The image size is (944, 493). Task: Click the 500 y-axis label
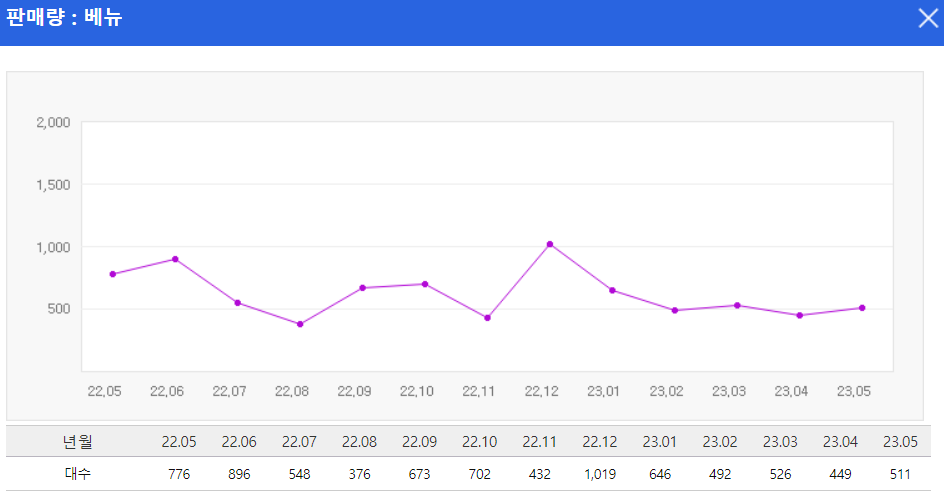tap(59, 309)
